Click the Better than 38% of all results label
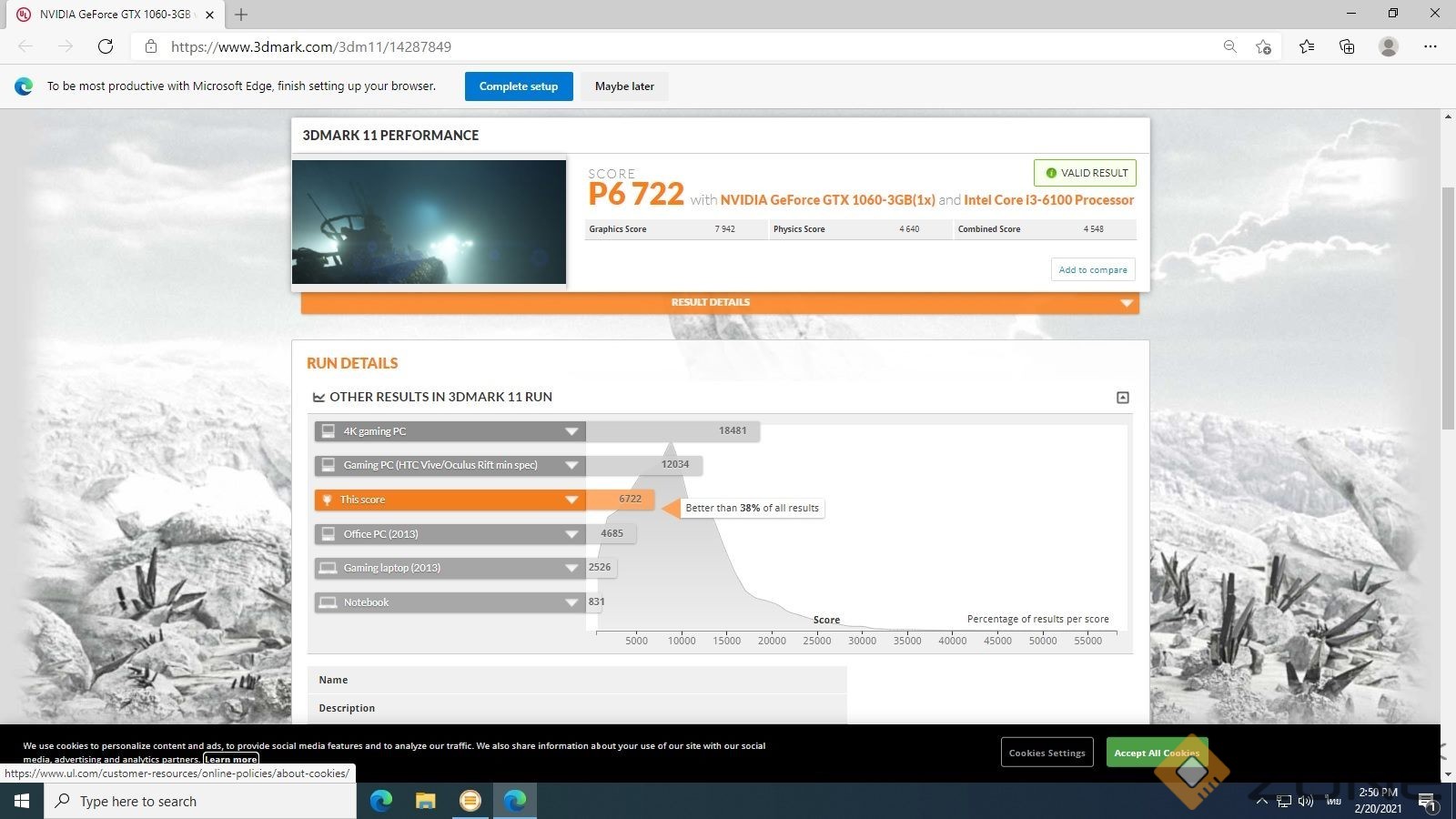This screenshot has height=819, width=1456. pyautogui.click(x=752, y=508)
